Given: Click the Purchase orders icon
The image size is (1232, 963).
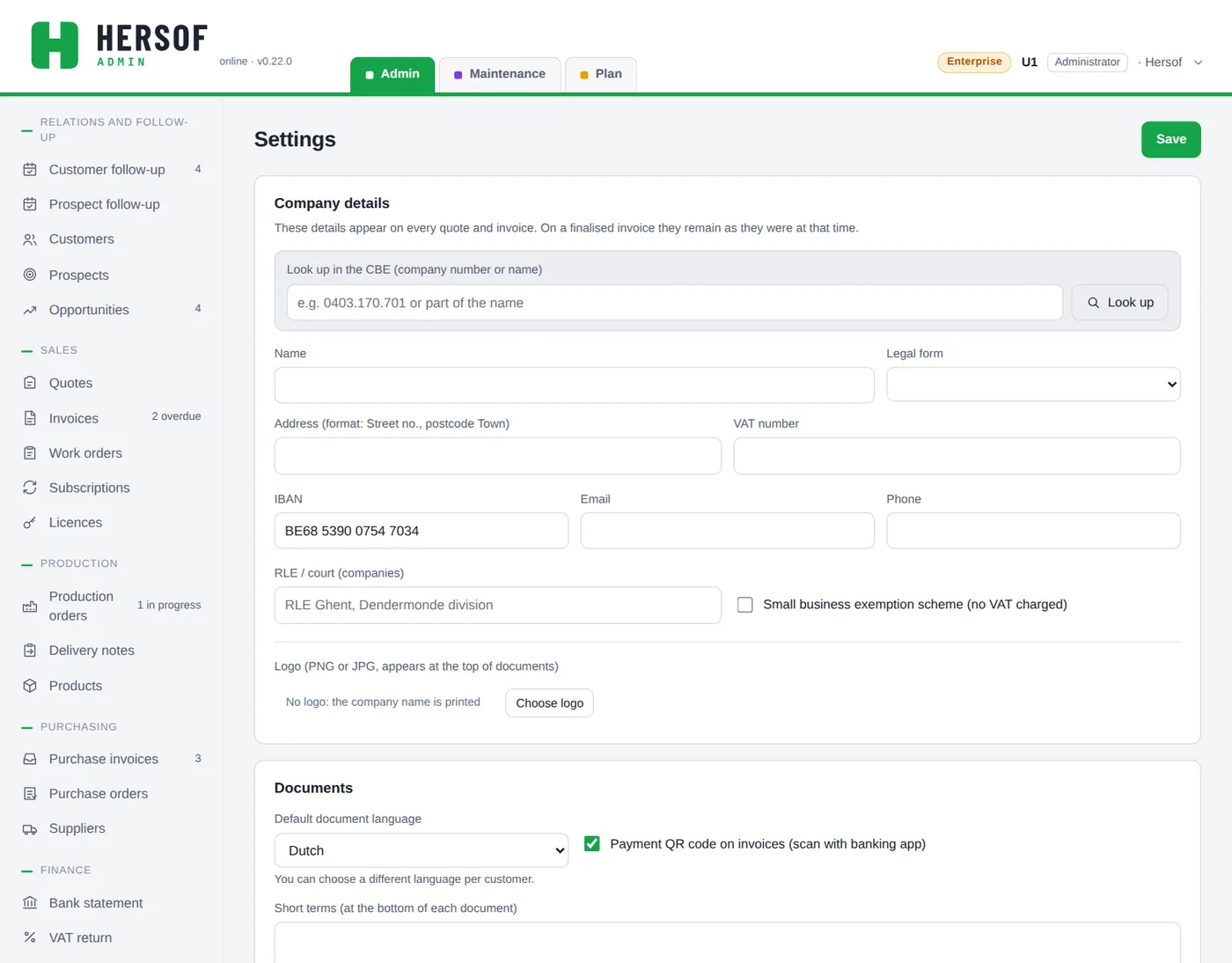Looking at the screenshot, I should (x=30, y=794).
